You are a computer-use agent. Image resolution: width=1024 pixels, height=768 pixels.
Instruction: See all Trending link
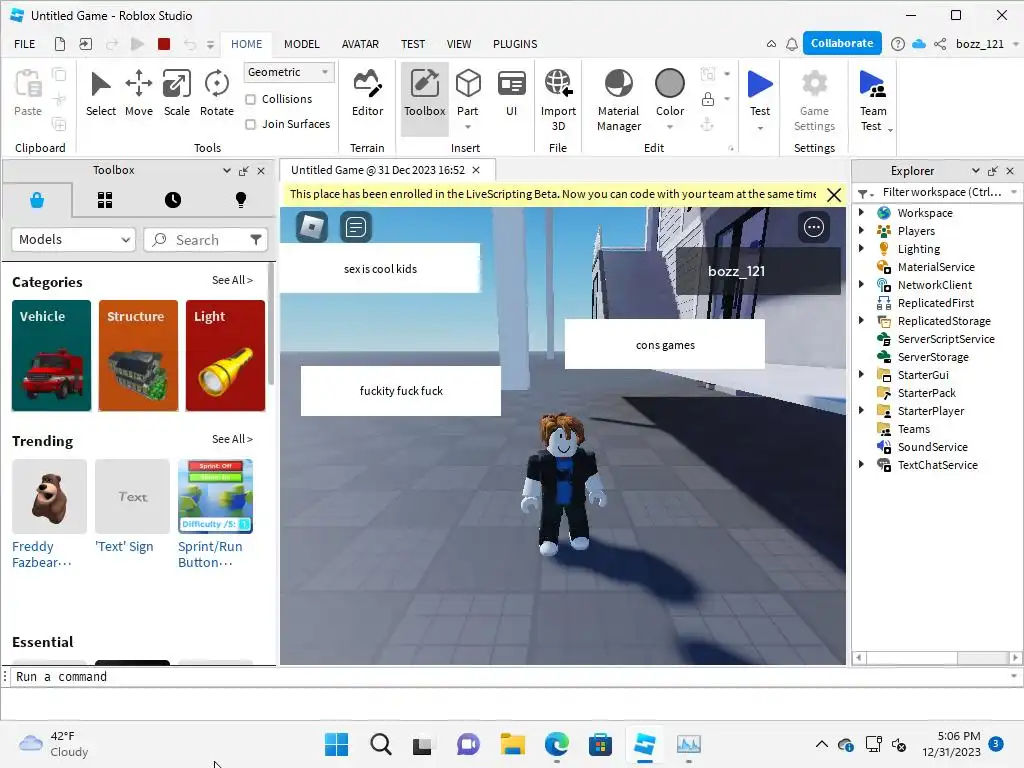coord(232,440)
